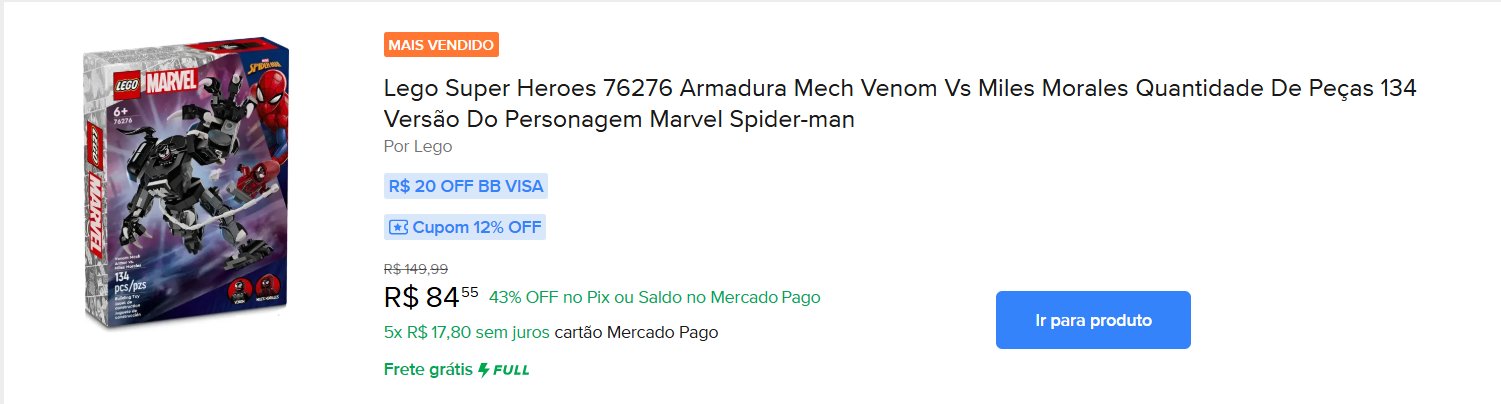1501x404 pixels.
Task: Click the Ir para produto button
Action: pyautogui.click(x=1093, y=320)
